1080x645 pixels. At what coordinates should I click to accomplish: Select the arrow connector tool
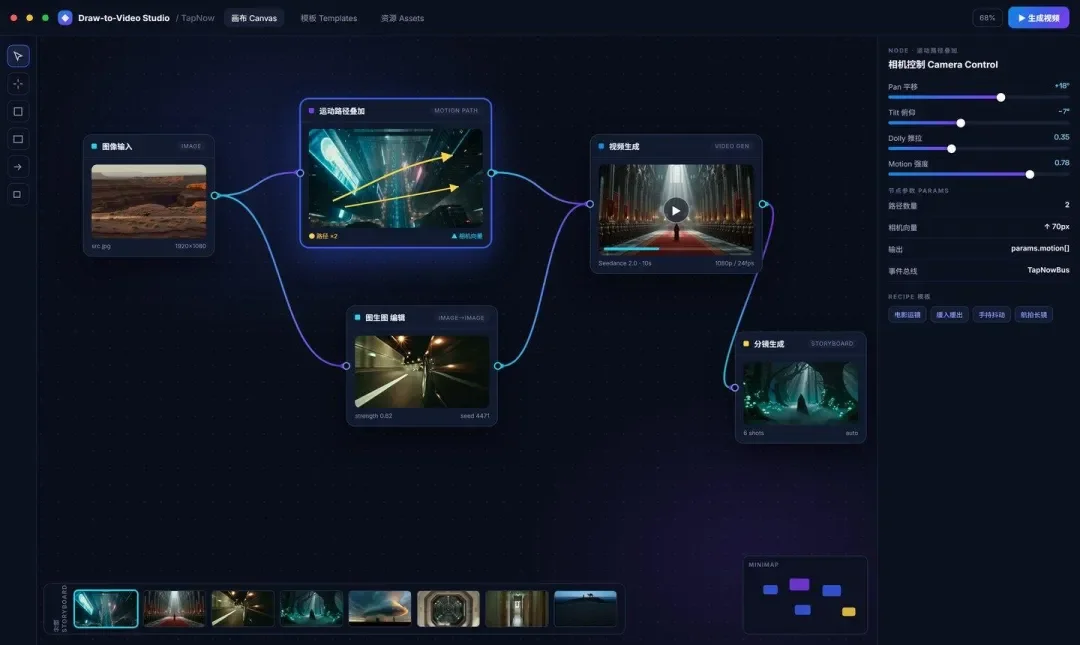click(x=18, y=167)
